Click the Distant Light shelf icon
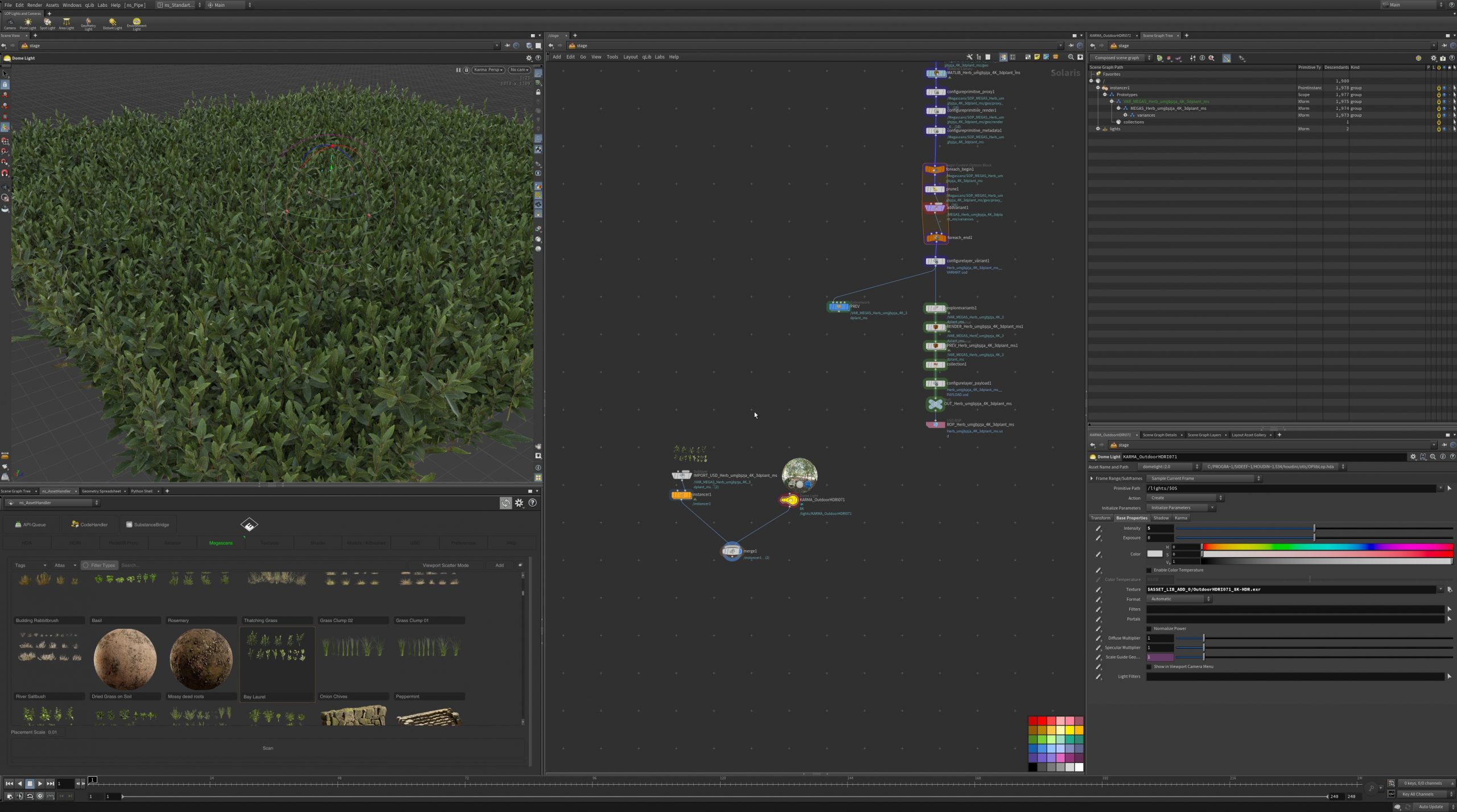Viewport: 1457px width, 812px height. click(112, 23)
